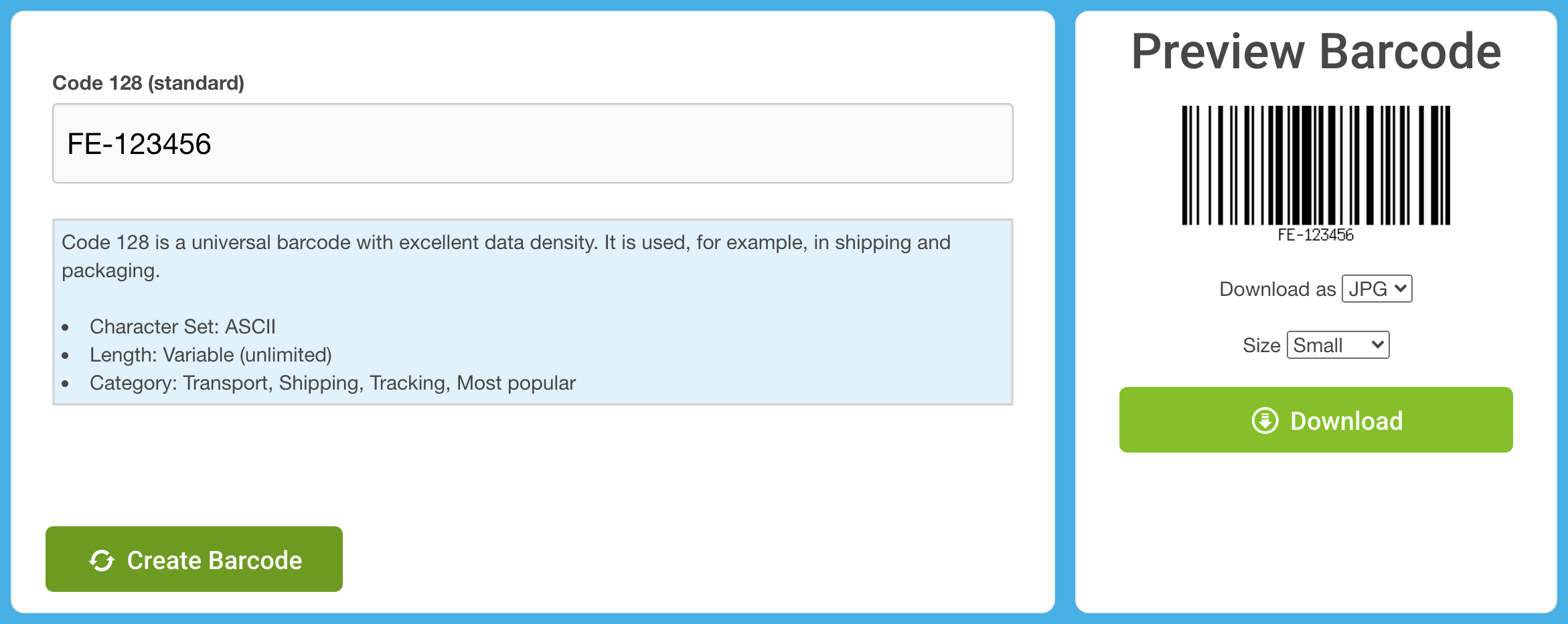1568x624 pixels.
Task: Click the Size label text
Action: 1261,345
